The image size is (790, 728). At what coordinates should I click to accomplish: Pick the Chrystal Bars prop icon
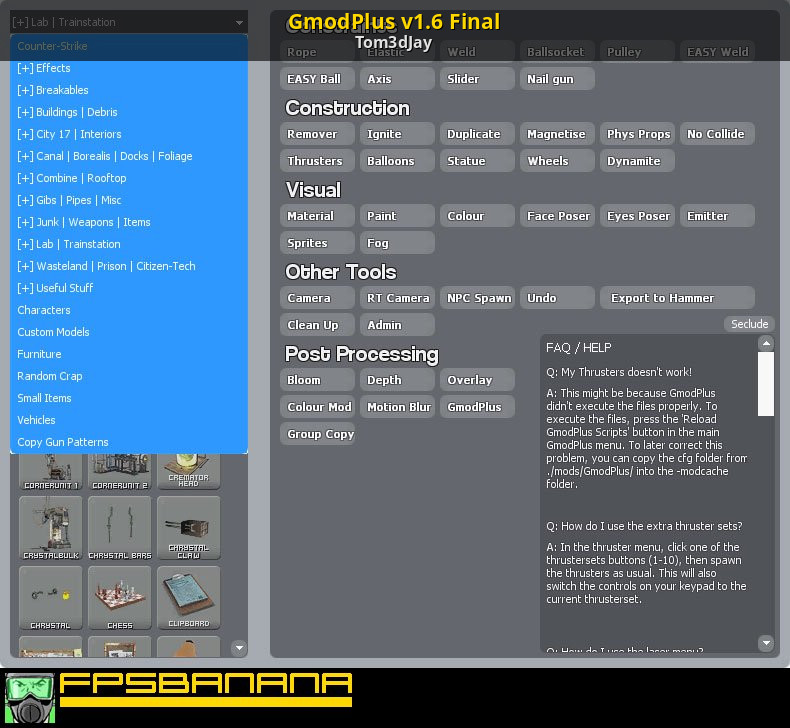(x=120, y=528)
